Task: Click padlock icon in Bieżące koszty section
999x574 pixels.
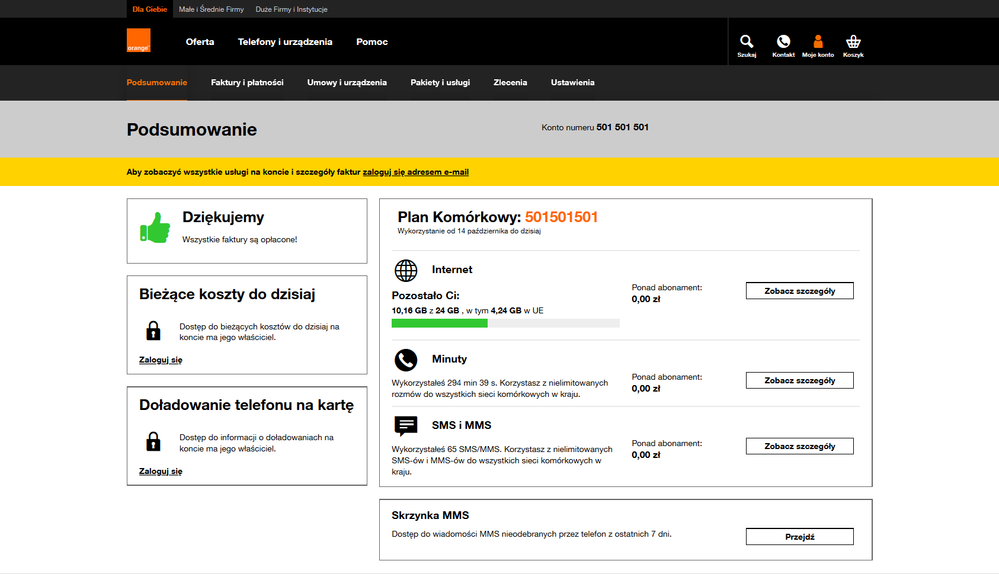Action: coord(153,331)
